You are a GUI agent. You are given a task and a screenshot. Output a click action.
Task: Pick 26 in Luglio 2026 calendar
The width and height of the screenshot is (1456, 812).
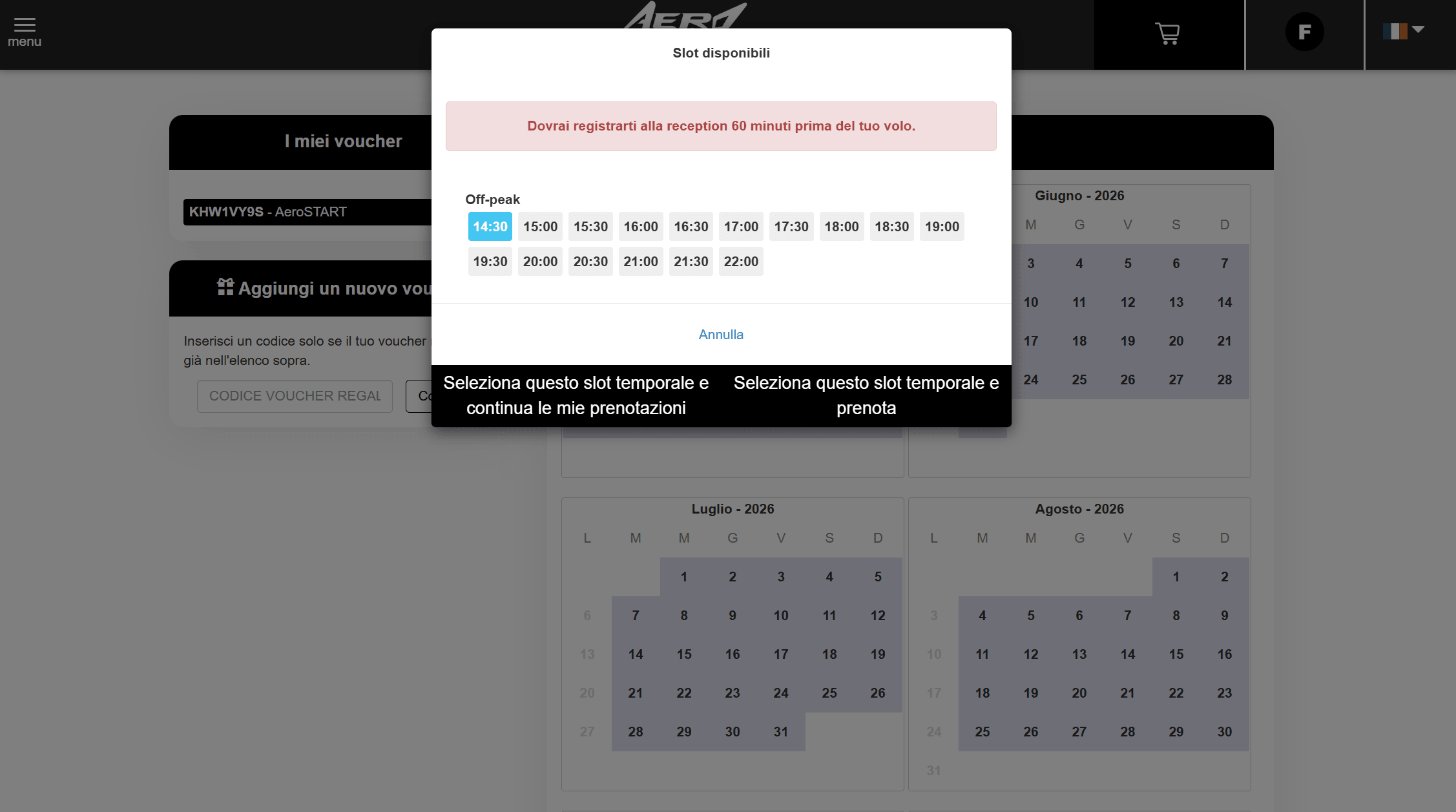click(x=878, y=693)
